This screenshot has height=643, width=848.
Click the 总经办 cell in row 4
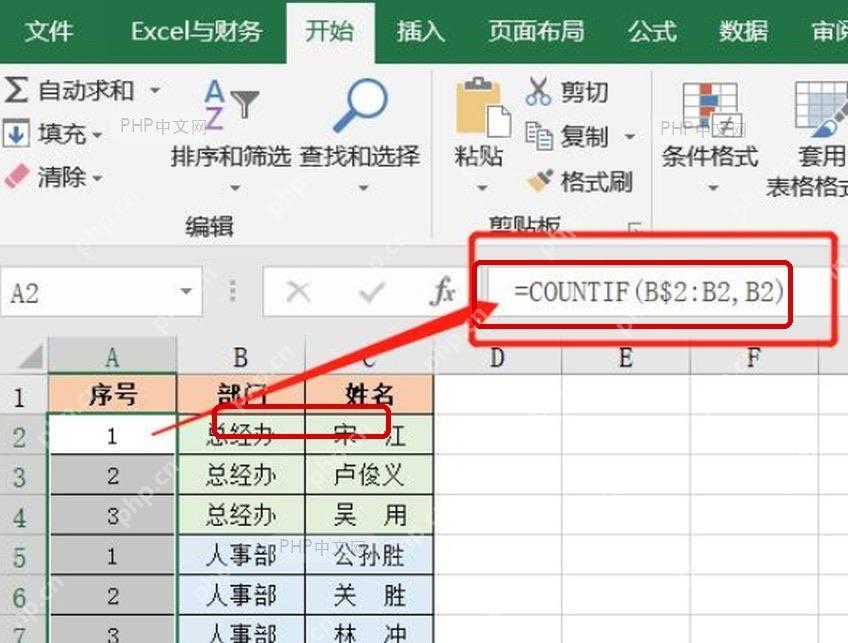[241, 515]
